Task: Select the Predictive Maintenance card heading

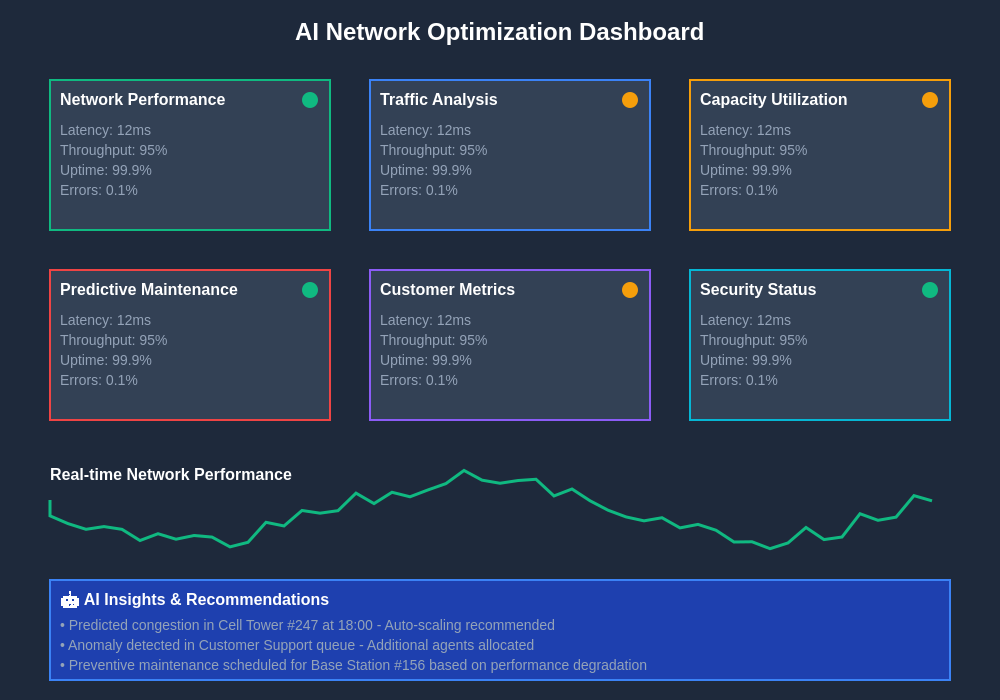Action: click(148, 290)
